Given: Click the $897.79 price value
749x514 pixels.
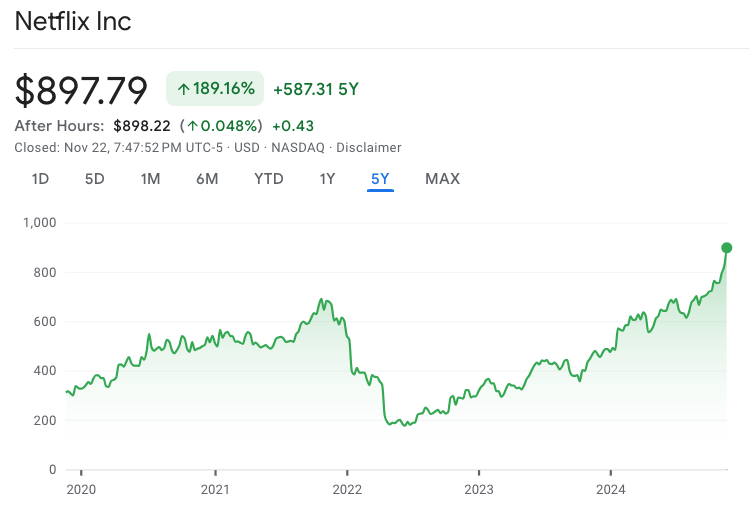Looking at the screenshot, I should tap(81, 90).
